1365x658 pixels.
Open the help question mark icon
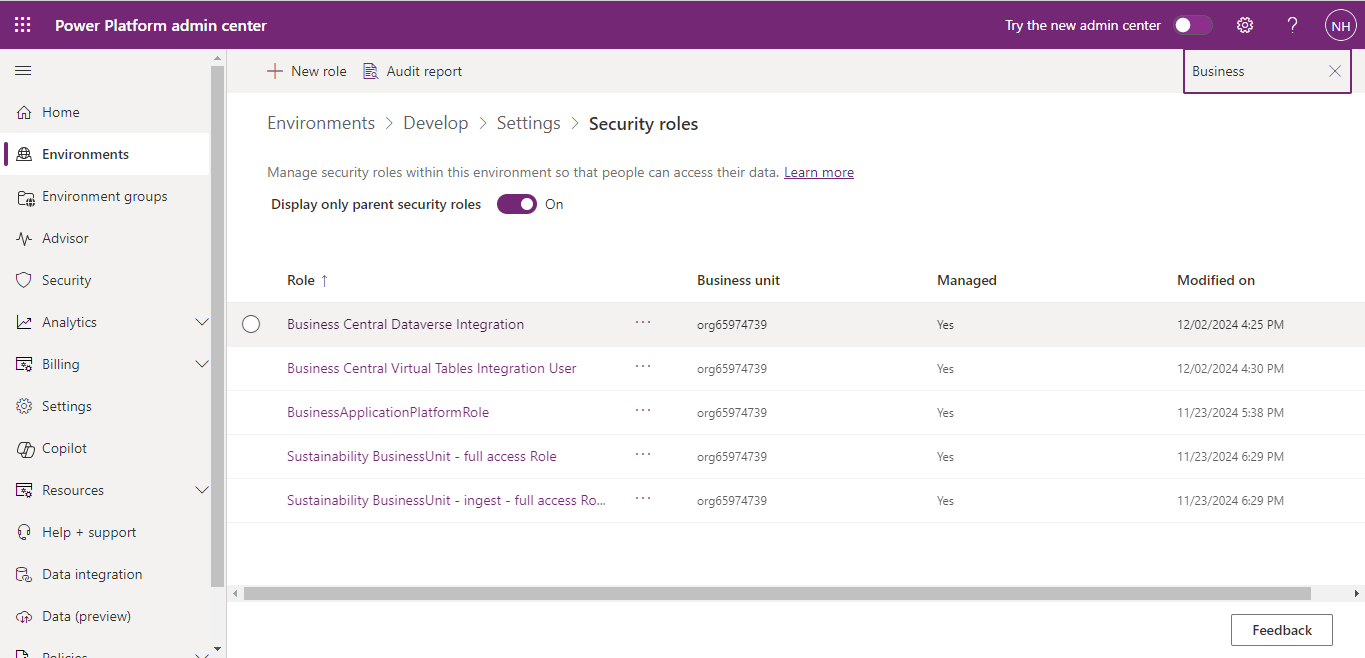1292,25
